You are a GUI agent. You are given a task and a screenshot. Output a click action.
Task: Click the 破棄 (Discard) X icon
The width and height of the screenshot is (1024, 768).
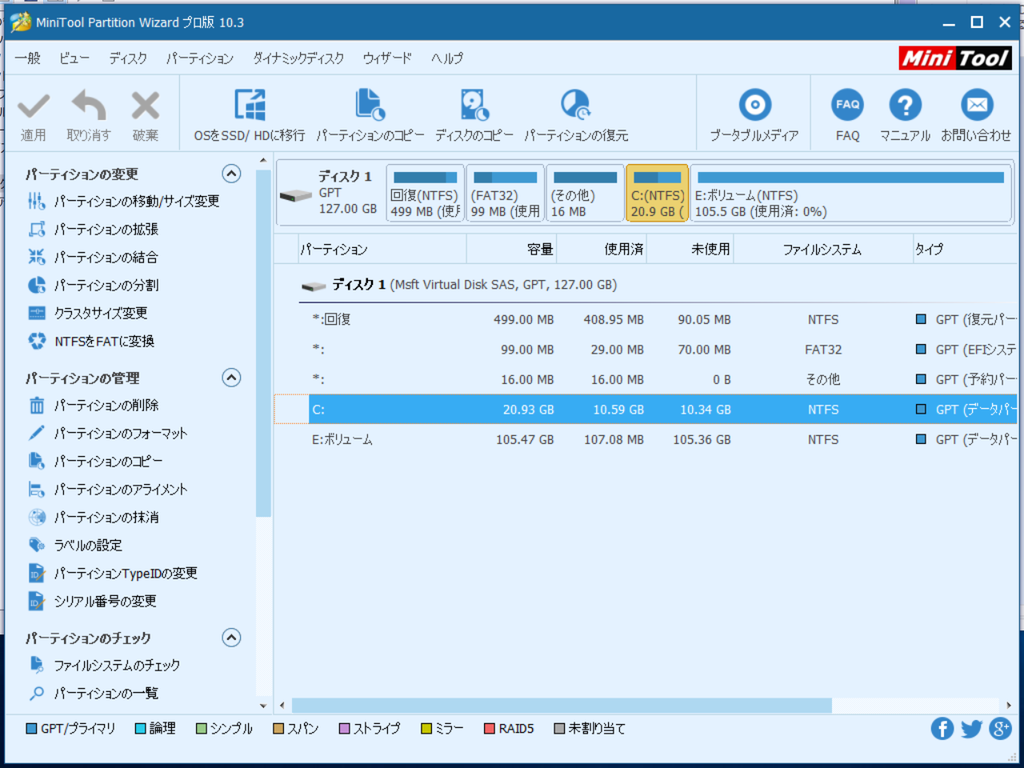point(145,106)
